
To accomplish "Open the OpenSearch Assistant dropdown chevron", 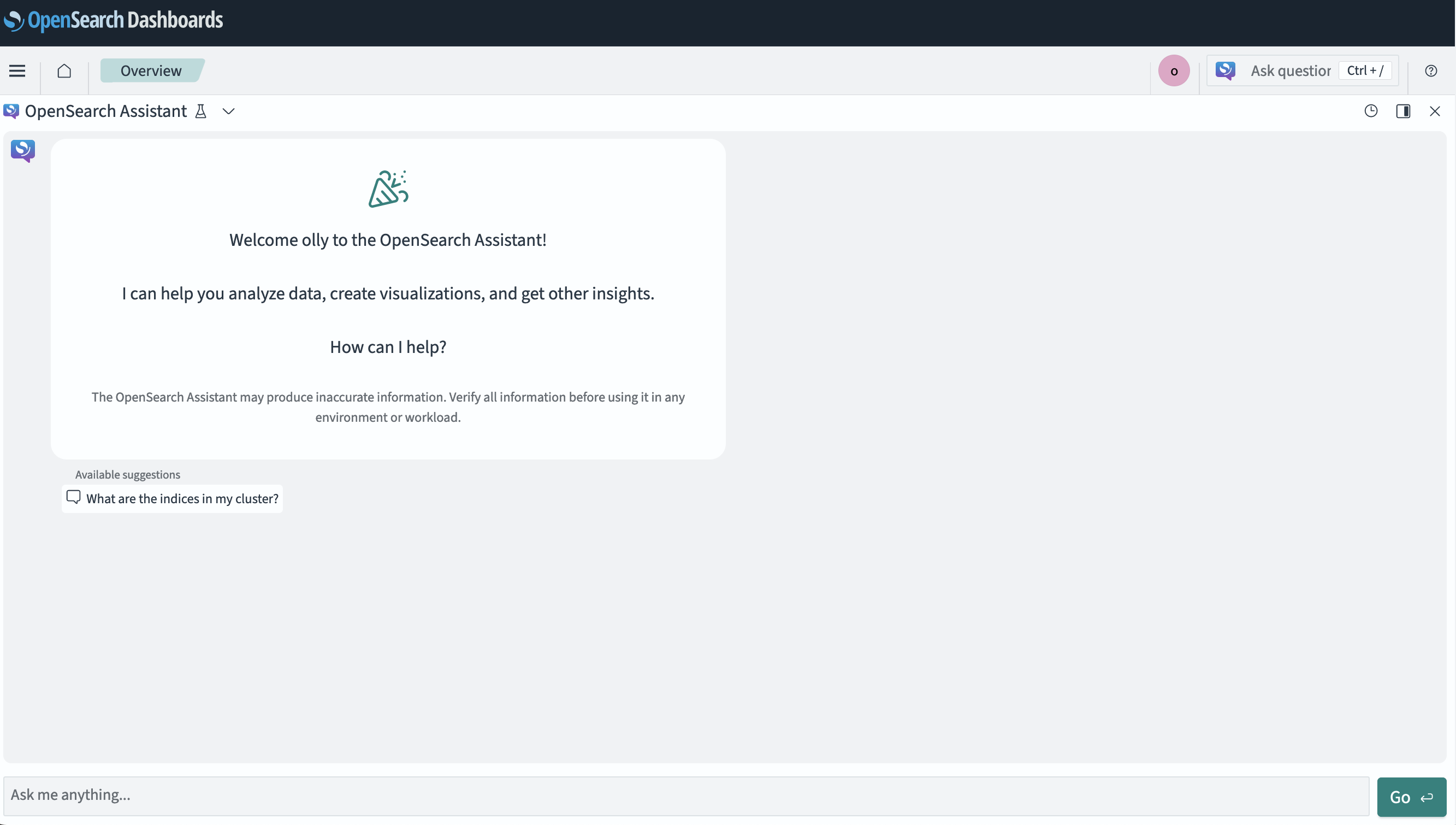I will point(228,111).
